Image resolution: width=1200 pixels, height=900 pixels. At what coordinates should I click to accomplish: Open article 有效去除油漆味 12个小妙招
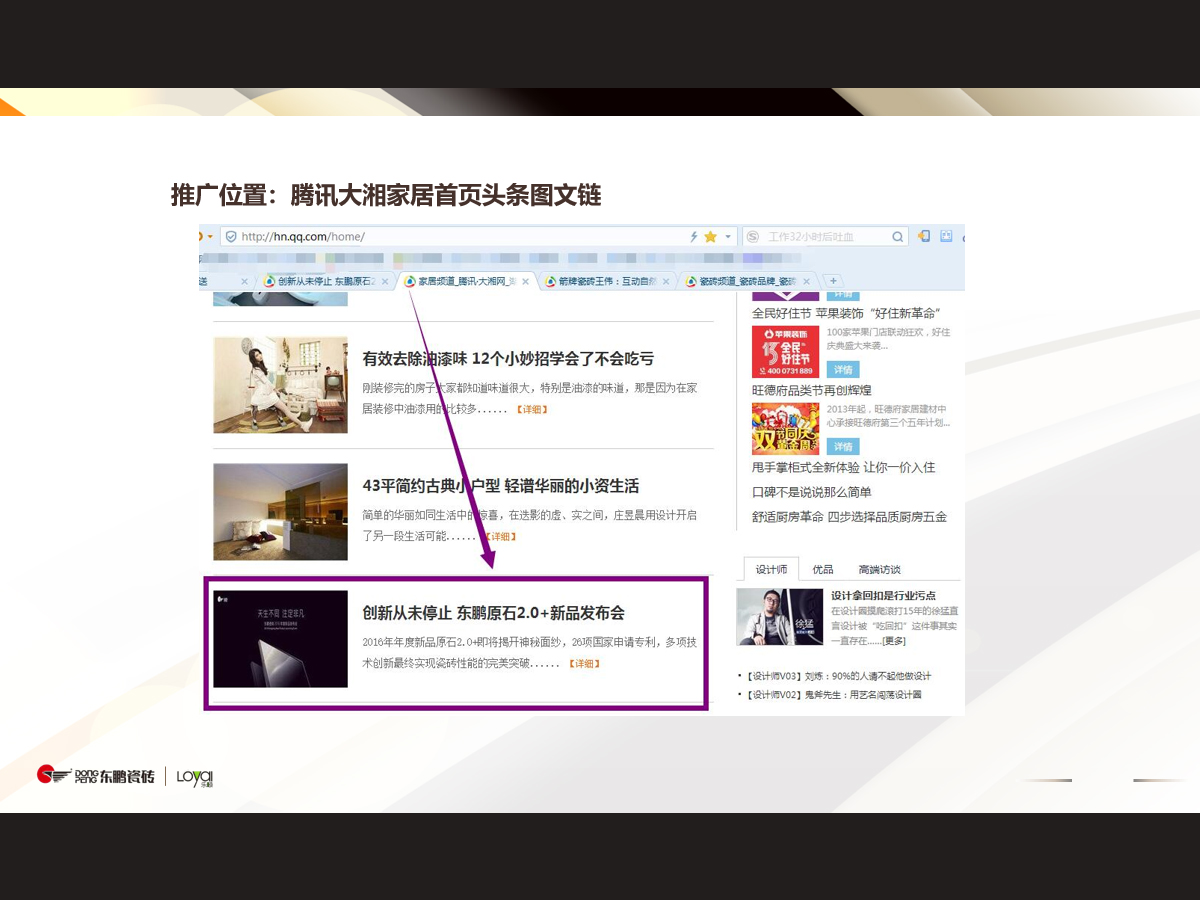508,359
